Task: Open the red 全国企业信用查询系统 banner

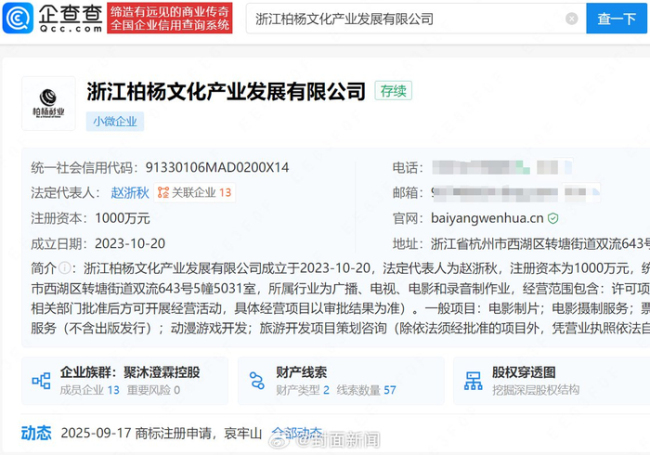Action: tap(170, 18)
